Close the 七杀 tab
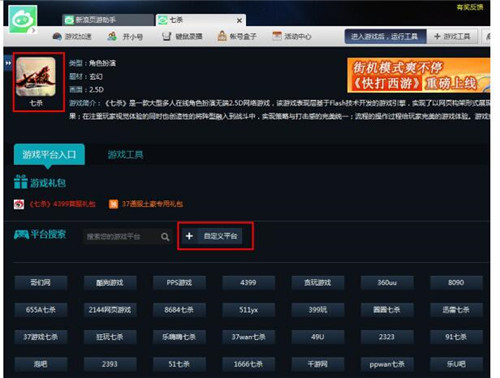Image resolution: width=500 pixels, height=378 pixels. [239, 21]
